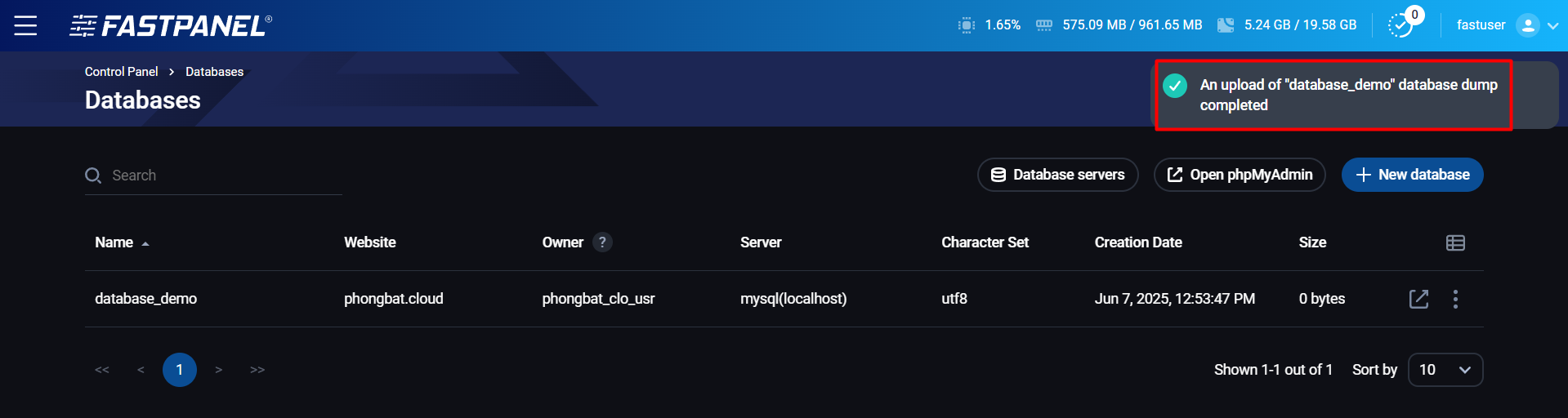This screenshot has height=418, width=1568.
Task: Click the Owner help question mark icon
Action: [602, 242]
